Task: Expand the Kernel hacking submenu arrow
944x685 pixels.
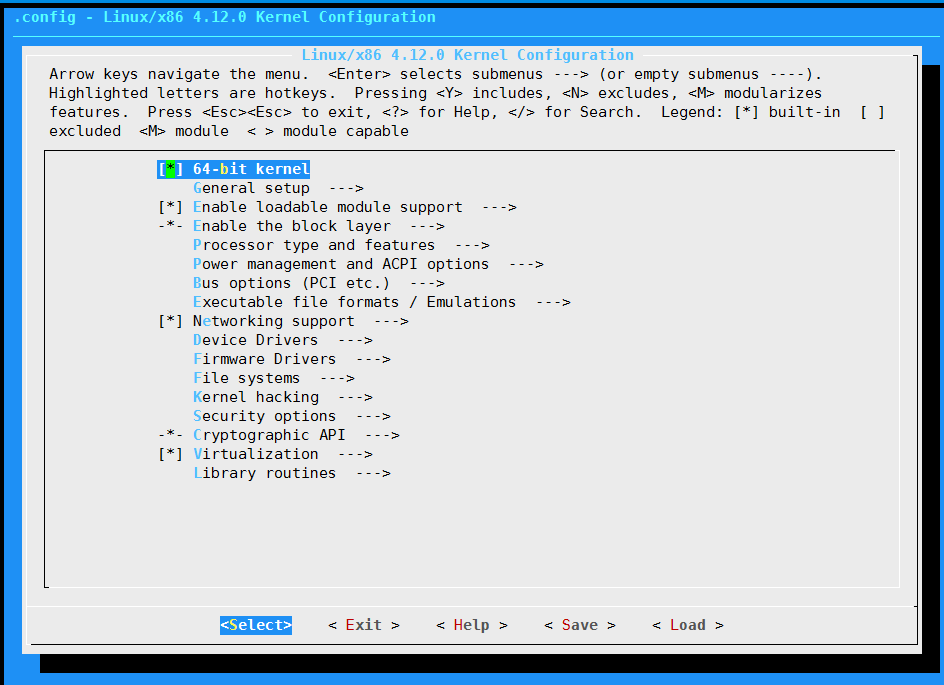Action: point(355,397)
